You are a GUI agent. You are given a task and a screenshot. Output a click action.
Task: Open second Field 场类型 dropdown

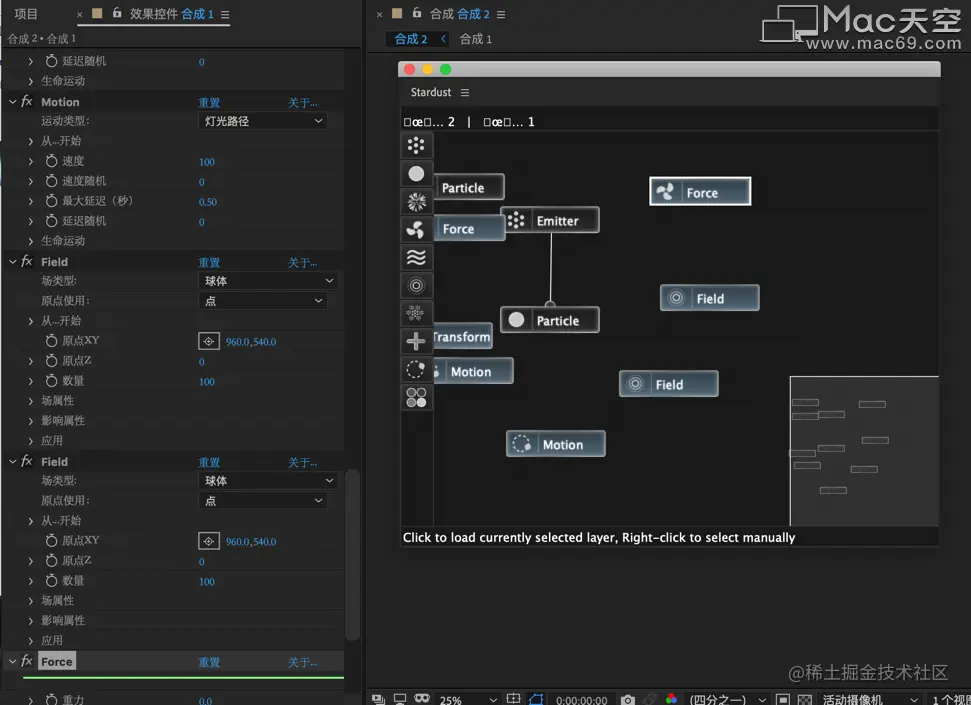pyautogui.click(x=268, y=481)
